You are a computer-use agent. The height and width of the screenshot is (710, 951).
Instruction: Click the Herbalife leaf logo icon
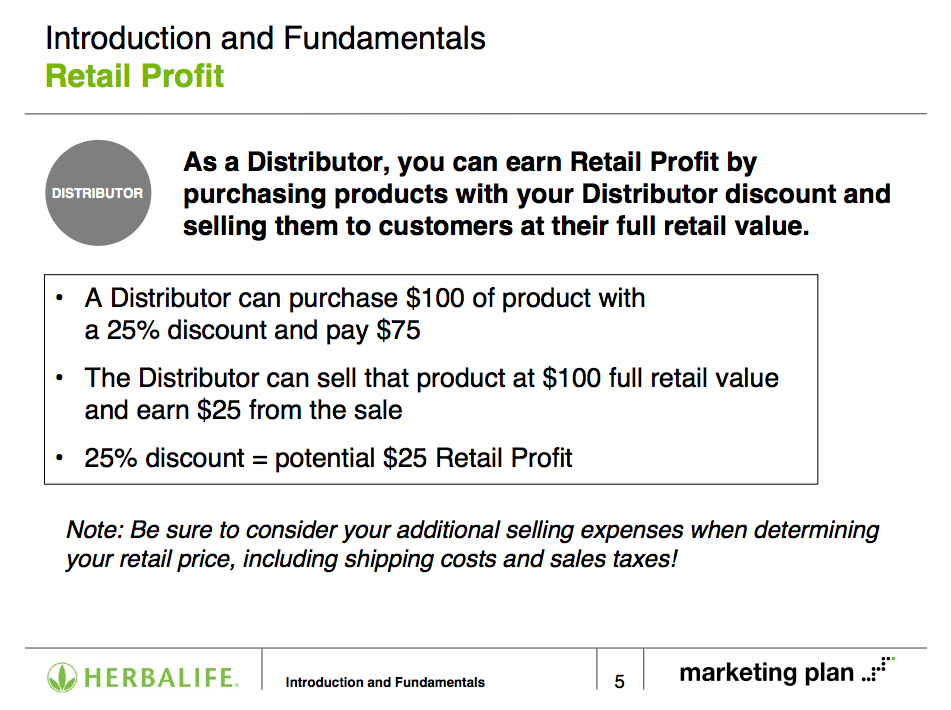[62, 677]
